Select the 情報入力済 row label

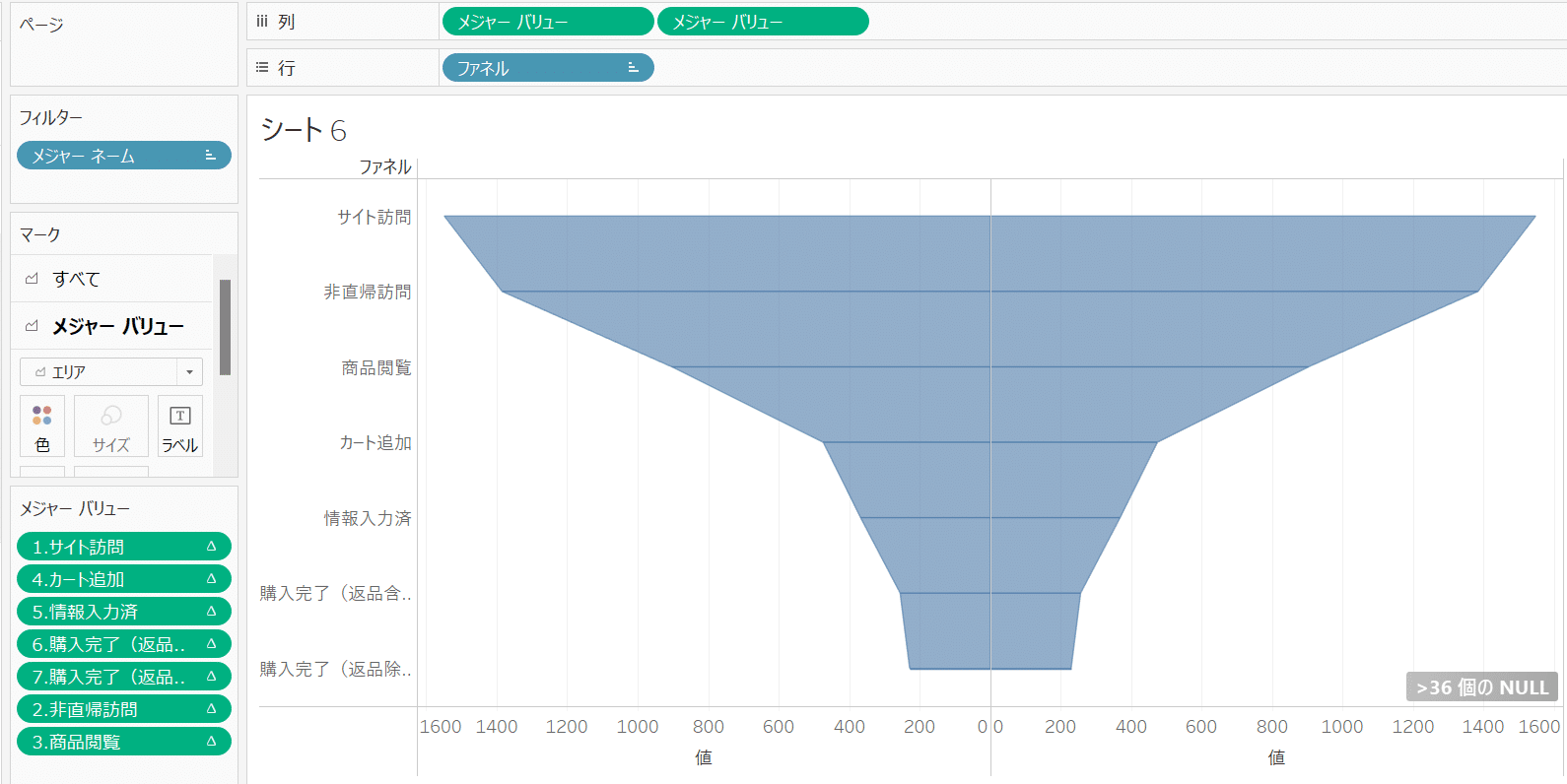(x=368, y=518)
